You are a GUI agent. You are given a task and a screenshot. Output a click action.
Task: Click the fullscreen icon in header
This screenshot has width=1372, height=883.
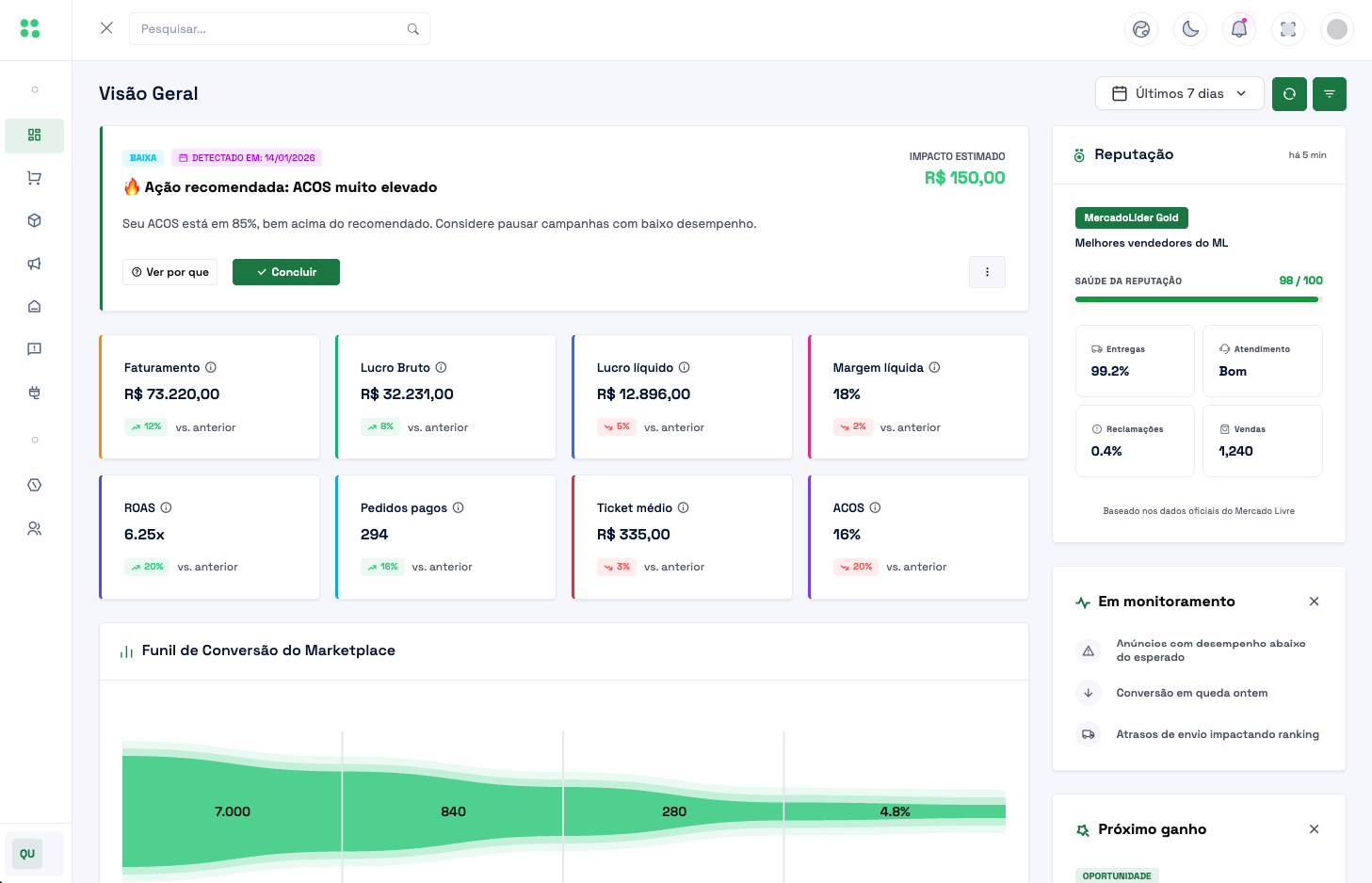(x=1288, y=29)
